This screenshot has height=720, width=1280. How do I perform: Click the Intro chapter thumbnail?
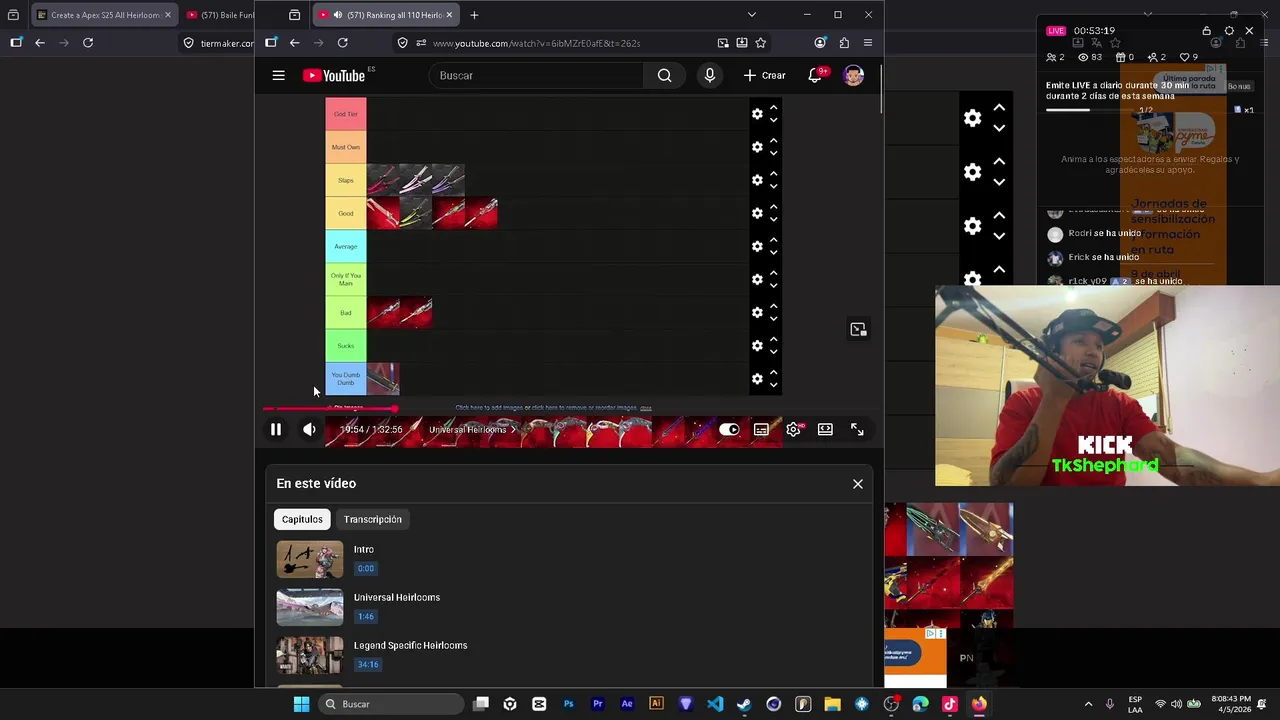coord(310,559)
